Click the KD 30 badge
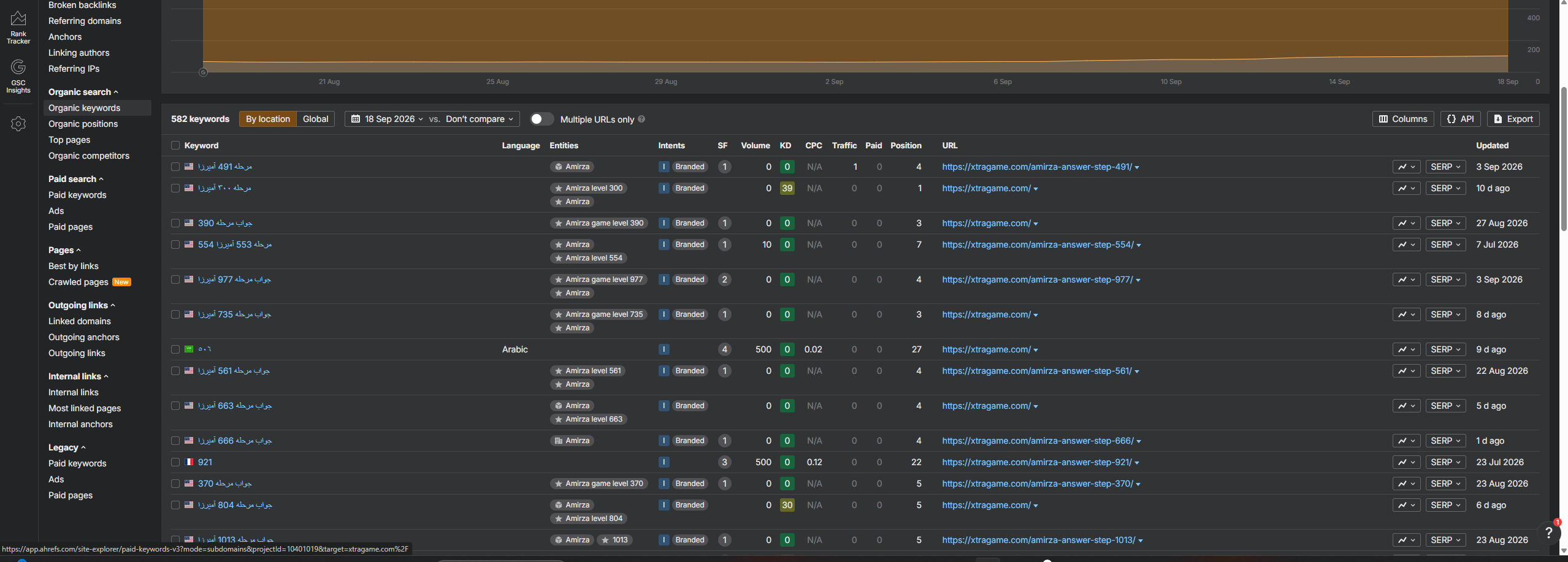The image size is (1568, 562). (787, 505)
